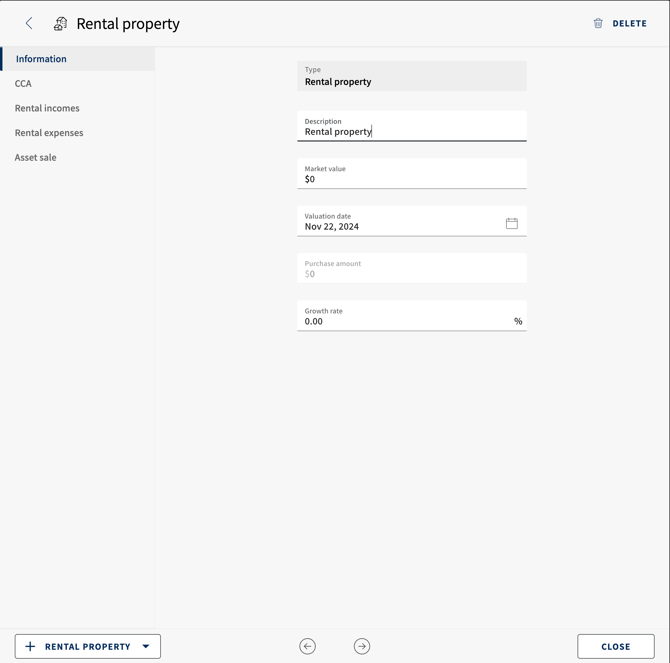Go to previous asset with left arrow
Screen dimensions: 670x663
point(307,646)
